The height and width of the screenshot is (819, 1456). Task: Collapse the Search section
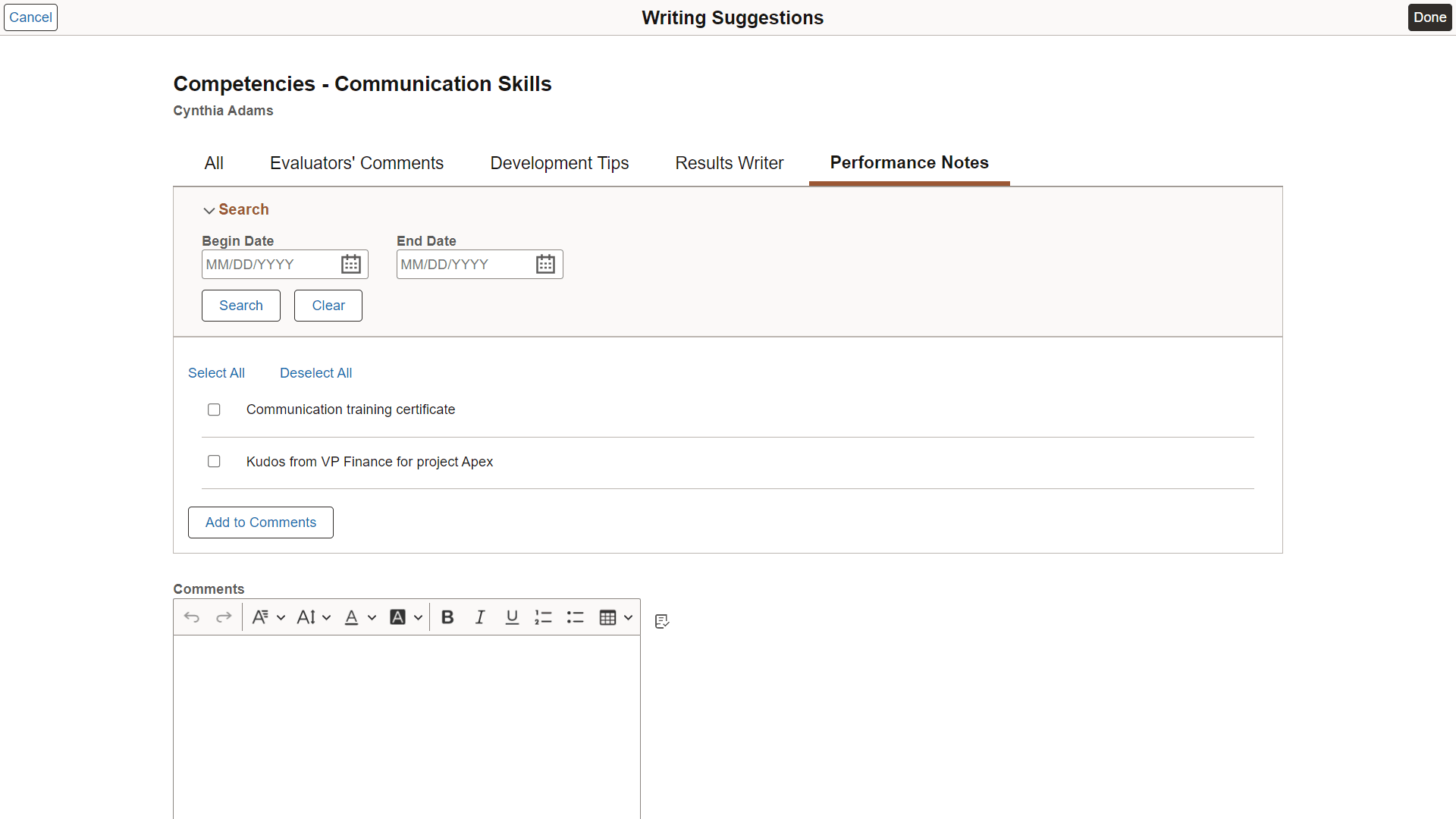click(x=209, y=210)
